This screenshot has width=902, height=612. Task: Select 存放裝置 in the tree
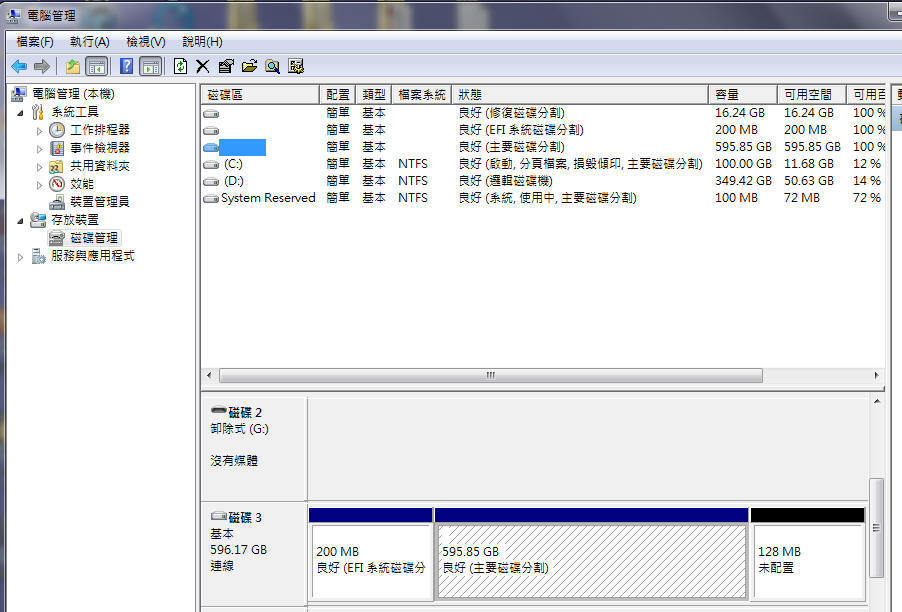tap(75, 220)
